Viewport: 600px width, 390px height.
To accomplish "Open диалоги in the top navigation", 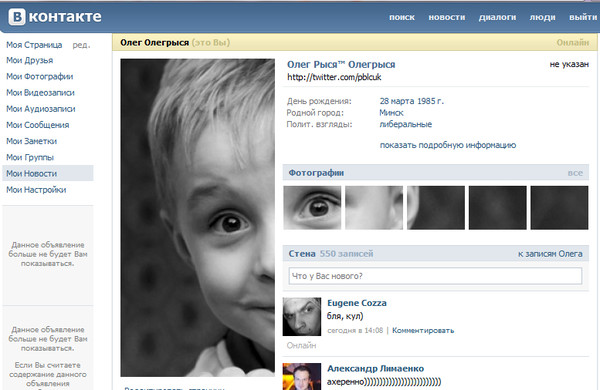I will click(x=497, y=17).
